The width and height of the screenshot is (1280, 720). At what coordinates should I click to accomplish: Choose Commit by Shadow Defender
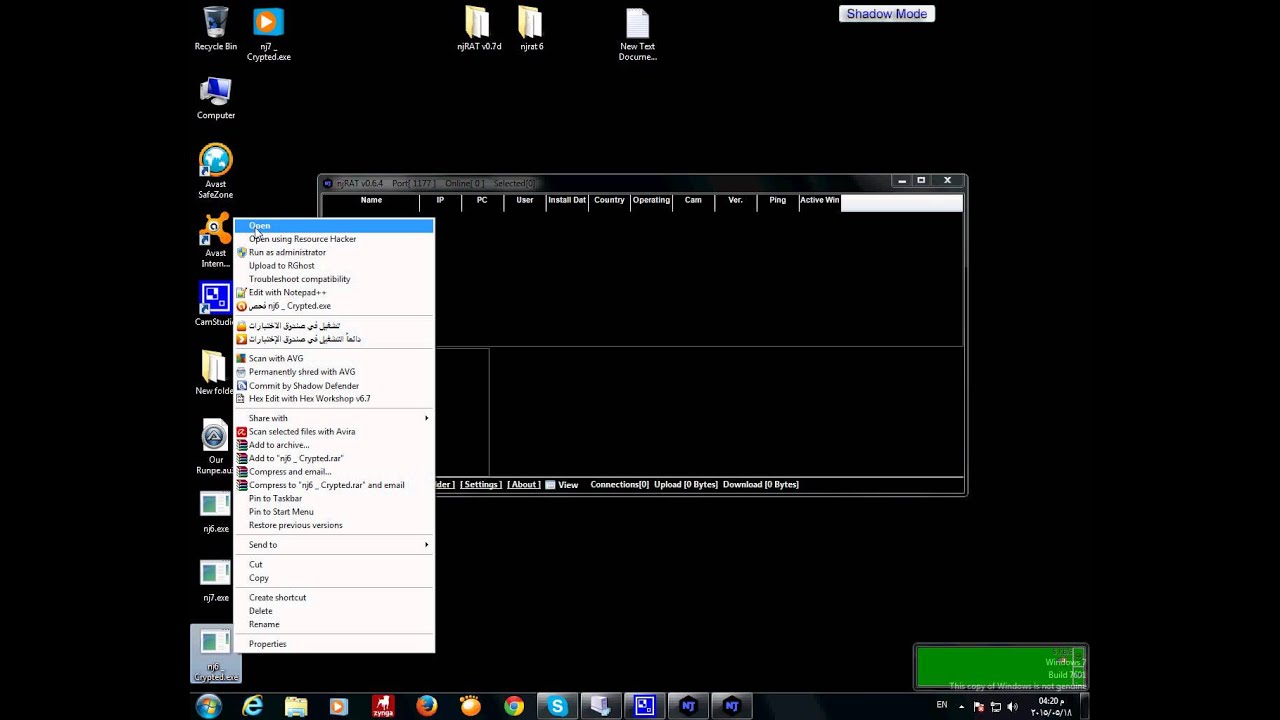tap(334, 385)
